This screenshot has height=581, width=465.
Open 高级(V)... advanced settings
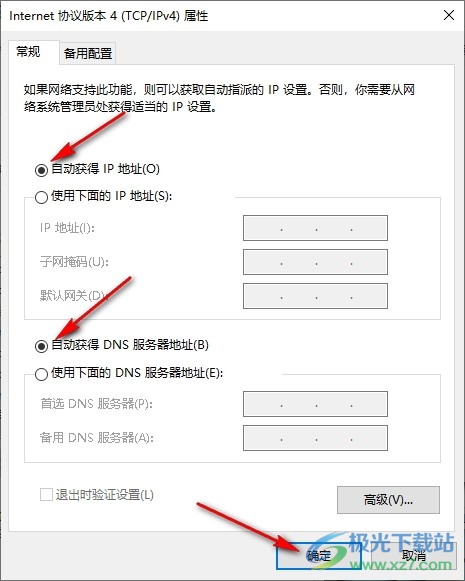point(388,499)
